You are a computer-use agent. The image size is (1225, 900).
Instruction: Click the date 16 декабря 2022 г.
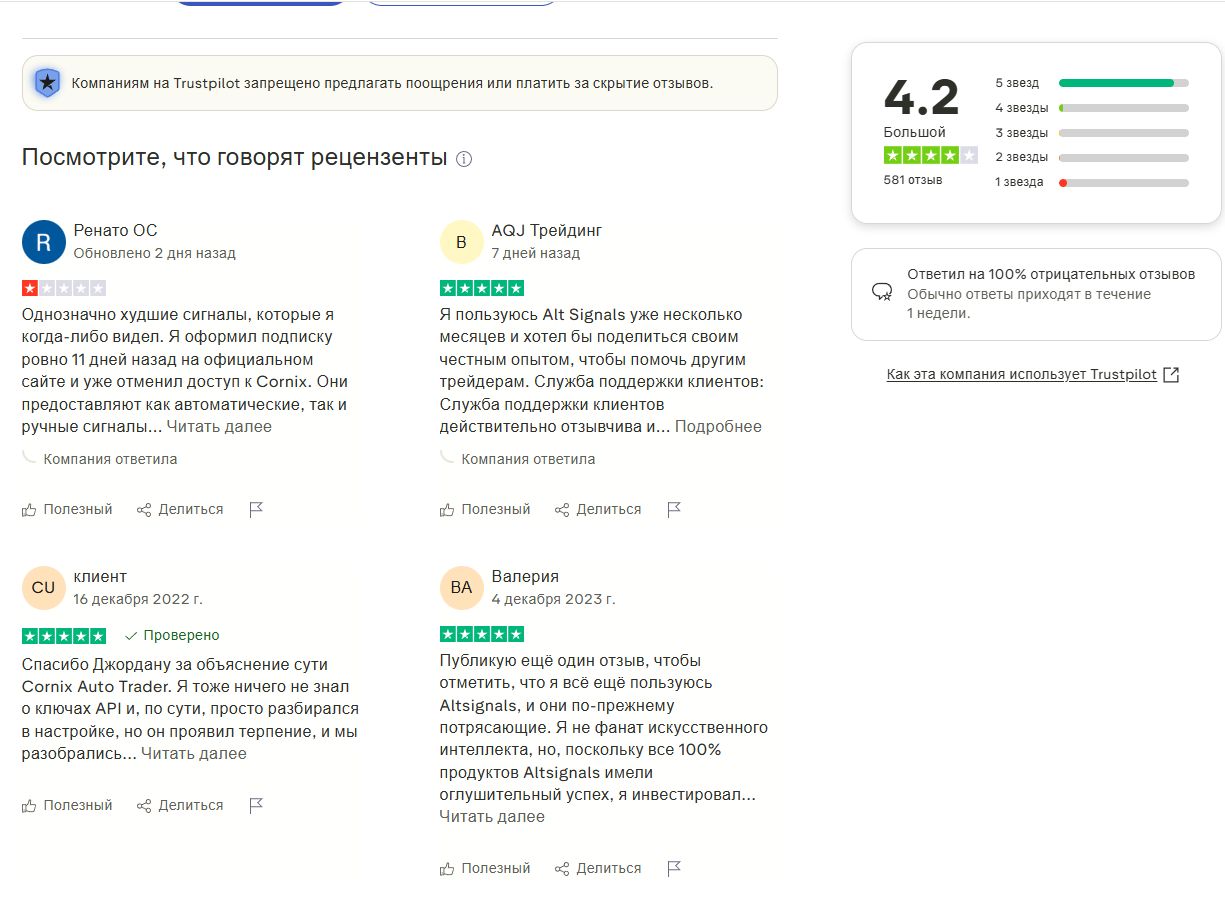[138, 600]
